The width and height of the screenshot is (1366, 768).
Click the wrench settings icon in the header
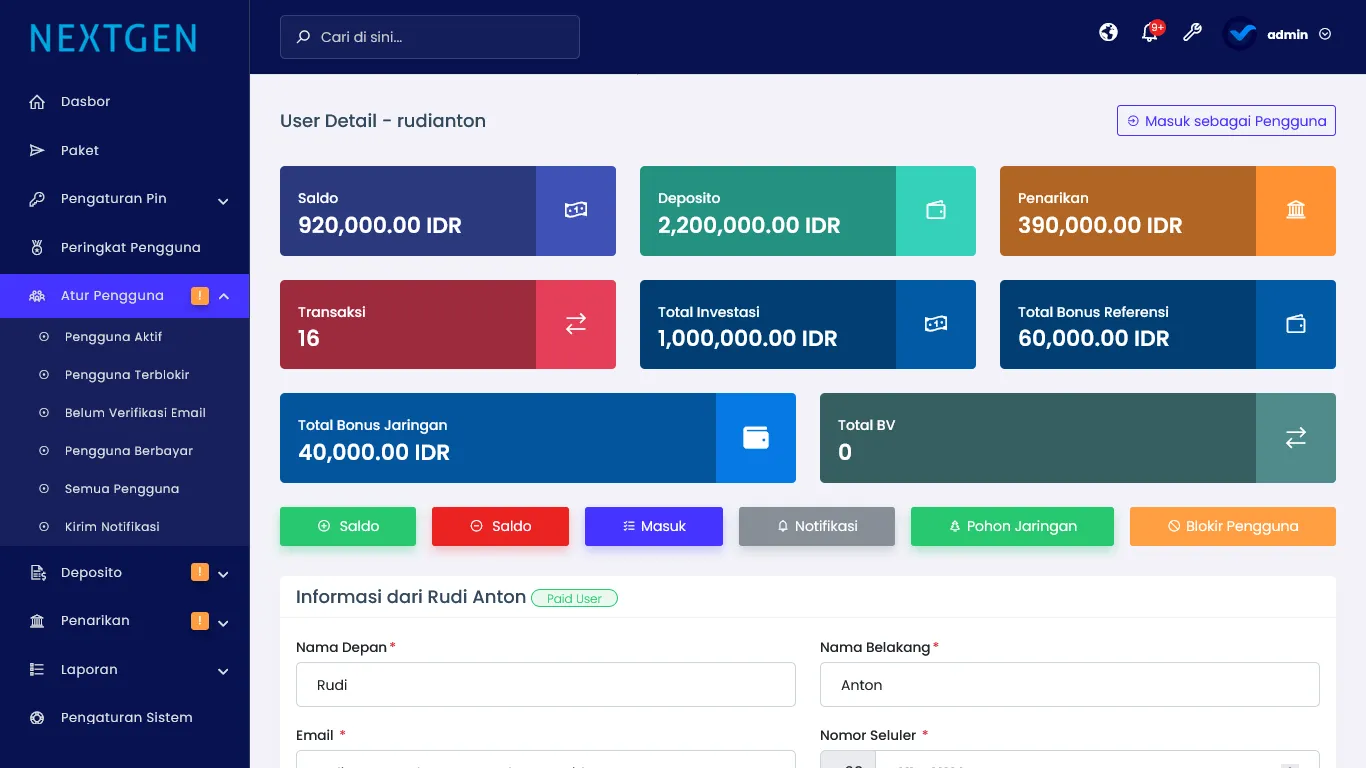click(x=1192, y=33)
